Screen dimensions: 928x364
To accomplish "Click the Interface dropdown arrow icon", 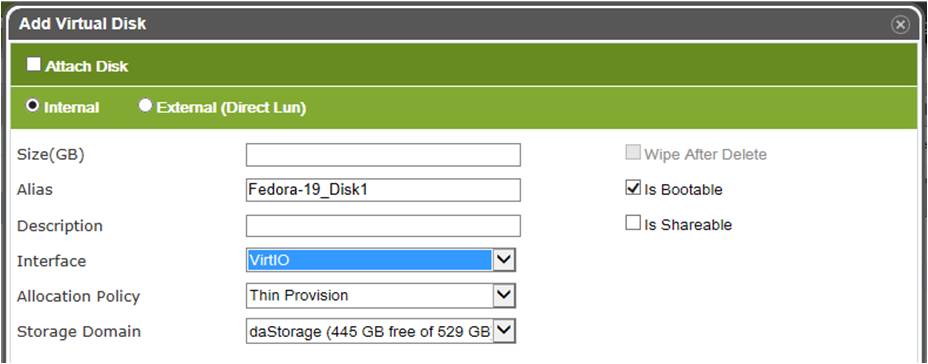I will click(504, 260).
